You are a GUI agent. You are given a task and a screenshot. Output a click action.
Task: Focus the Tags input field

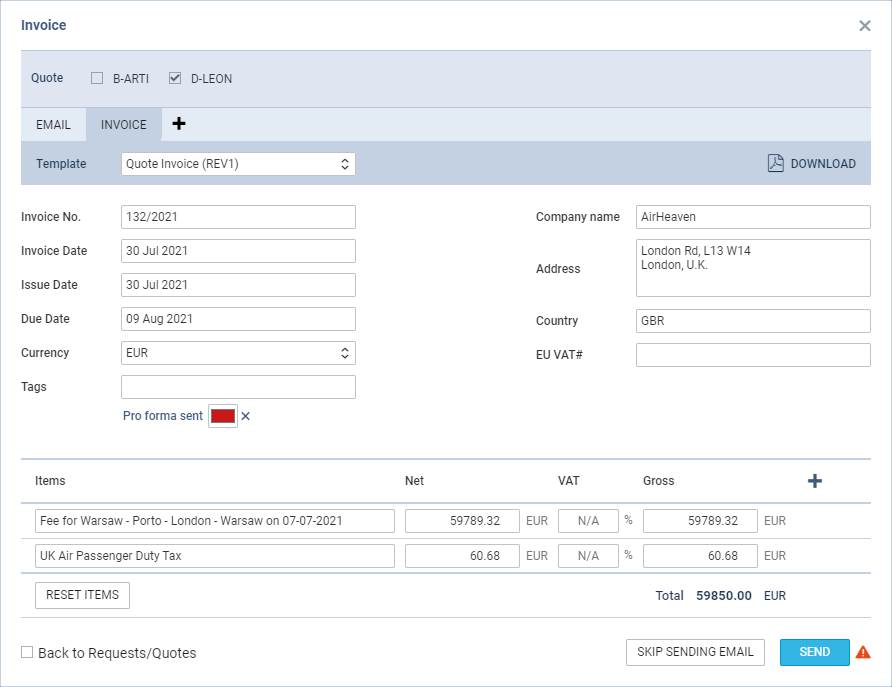coord(238,387)
